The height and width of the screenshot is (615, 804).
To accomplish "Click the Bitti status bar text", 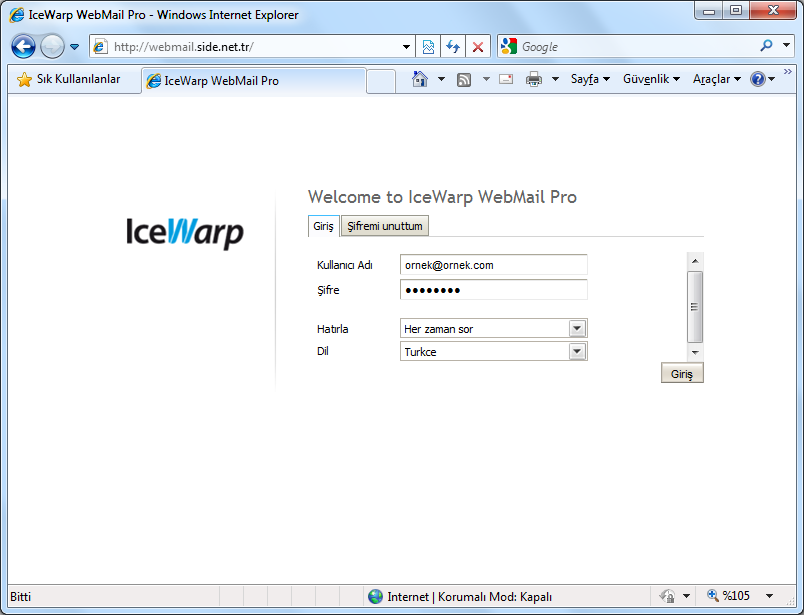I will [21, 597].
